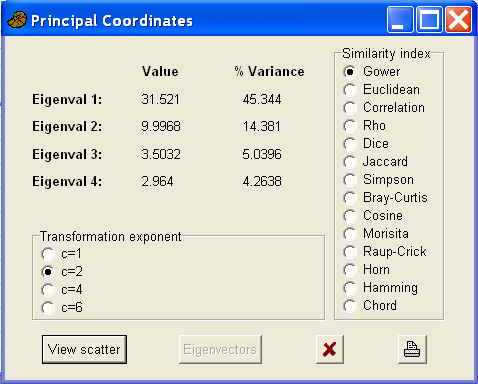Click variance percentage 45.344
The image size is (478, 384).
click(262, 99)
